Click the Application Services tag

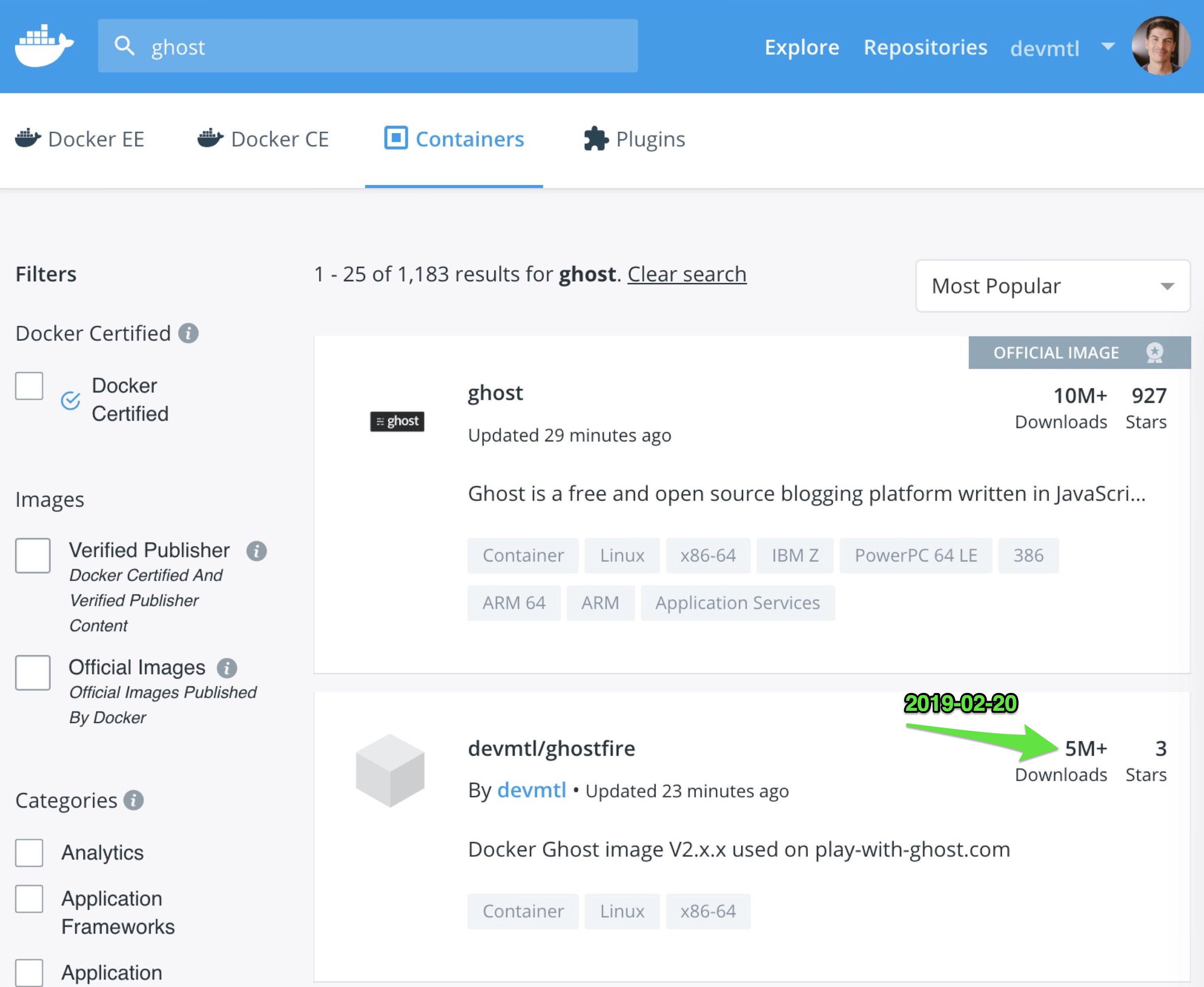pyautogui.click(x=737, y=603)
